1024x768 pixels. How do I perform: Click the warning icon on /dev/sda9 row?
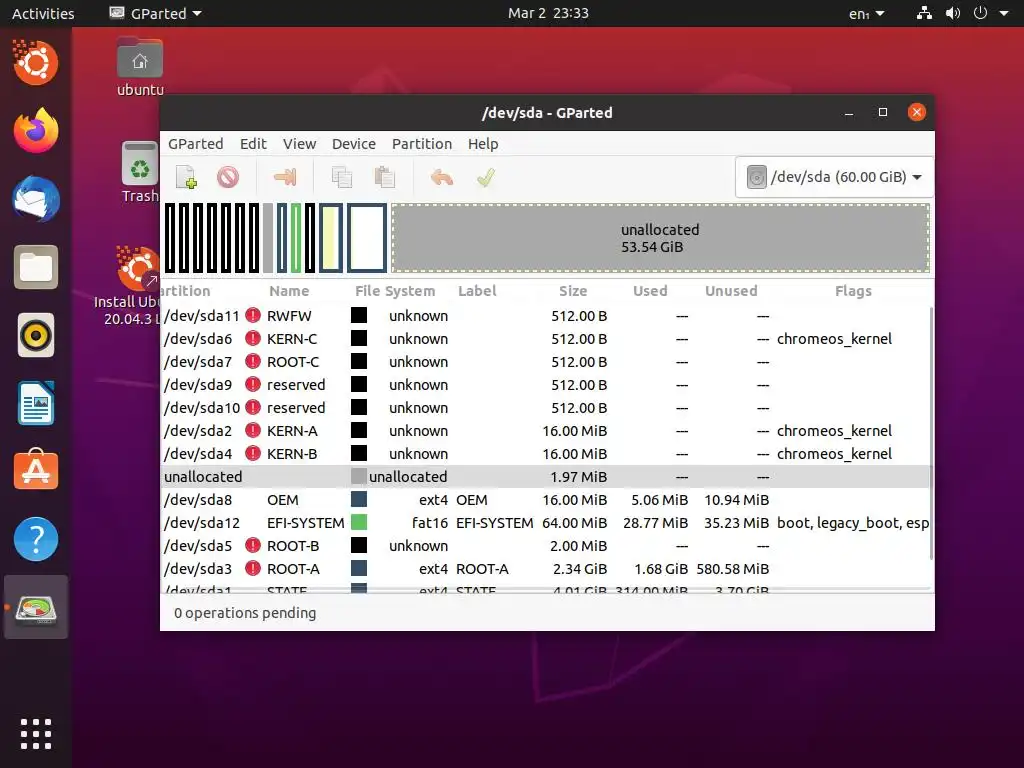pyautogui.click(x=253, y=385)
